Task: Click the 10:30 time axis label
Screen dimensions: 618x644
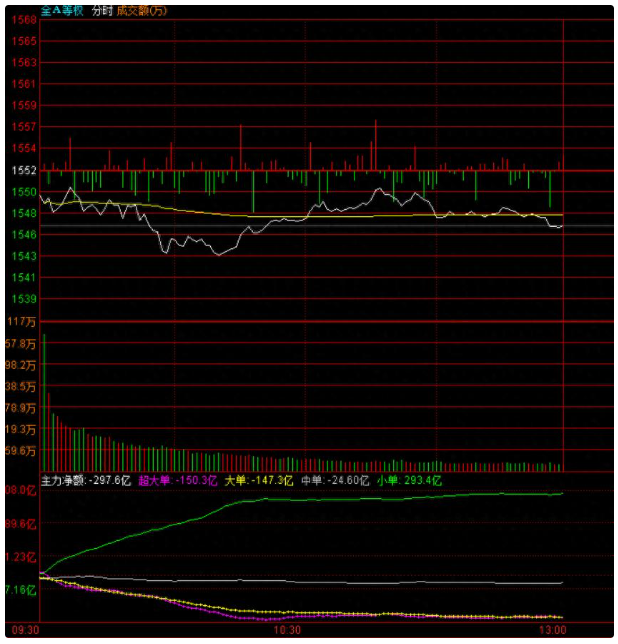Action: (x=286, y=631)
